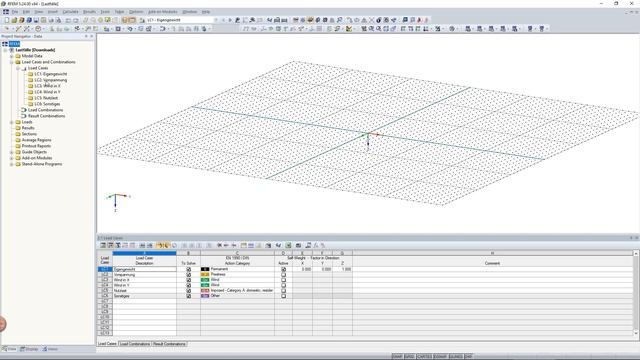Image resolution: width=640 pixels, height=360 pixels.
Task: Click the black Permanent color swatch
Action: coord(205,269)
